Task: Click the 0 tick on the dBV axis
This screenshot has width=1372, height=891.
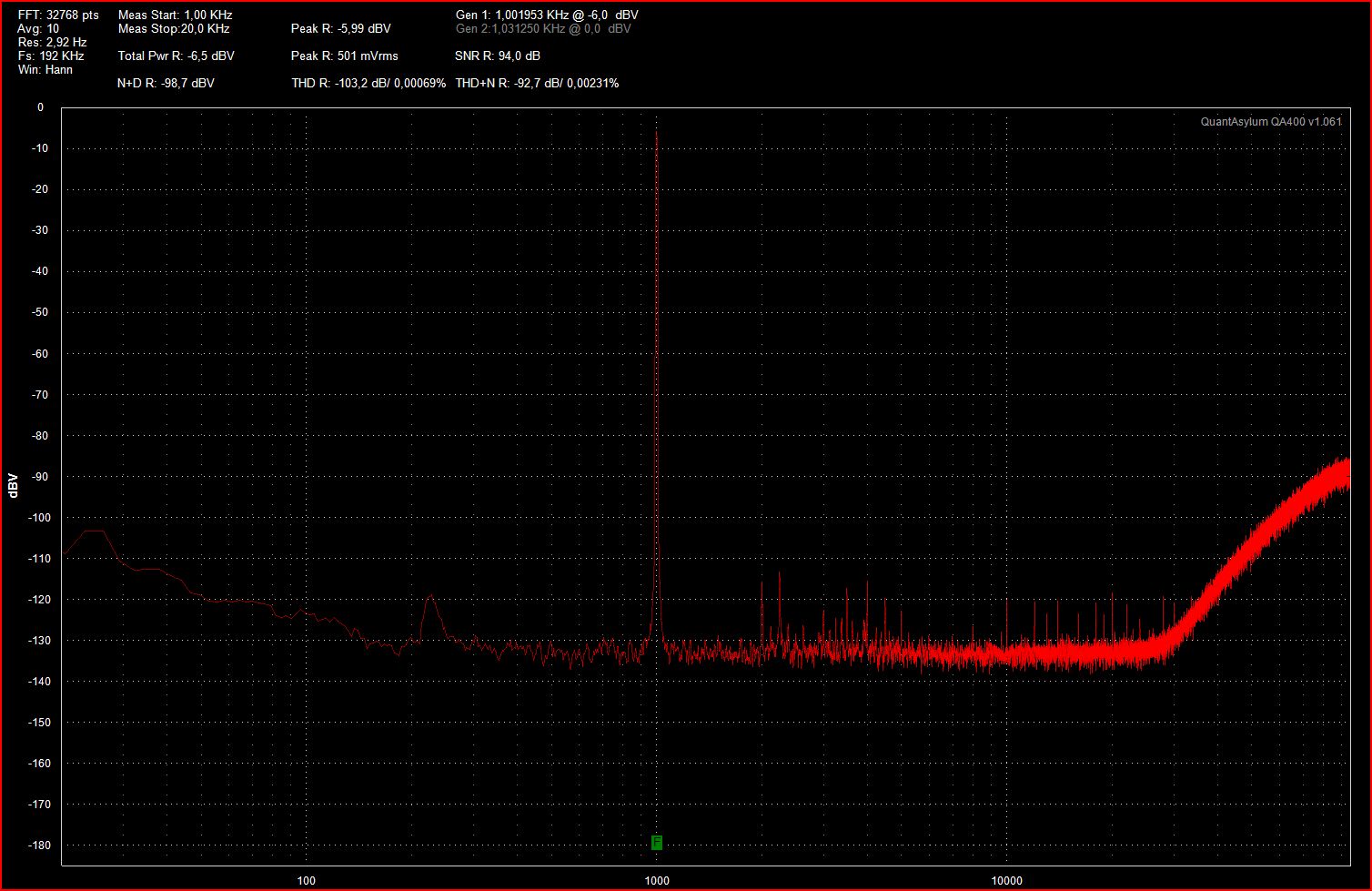Action: (x=41, y=107)
